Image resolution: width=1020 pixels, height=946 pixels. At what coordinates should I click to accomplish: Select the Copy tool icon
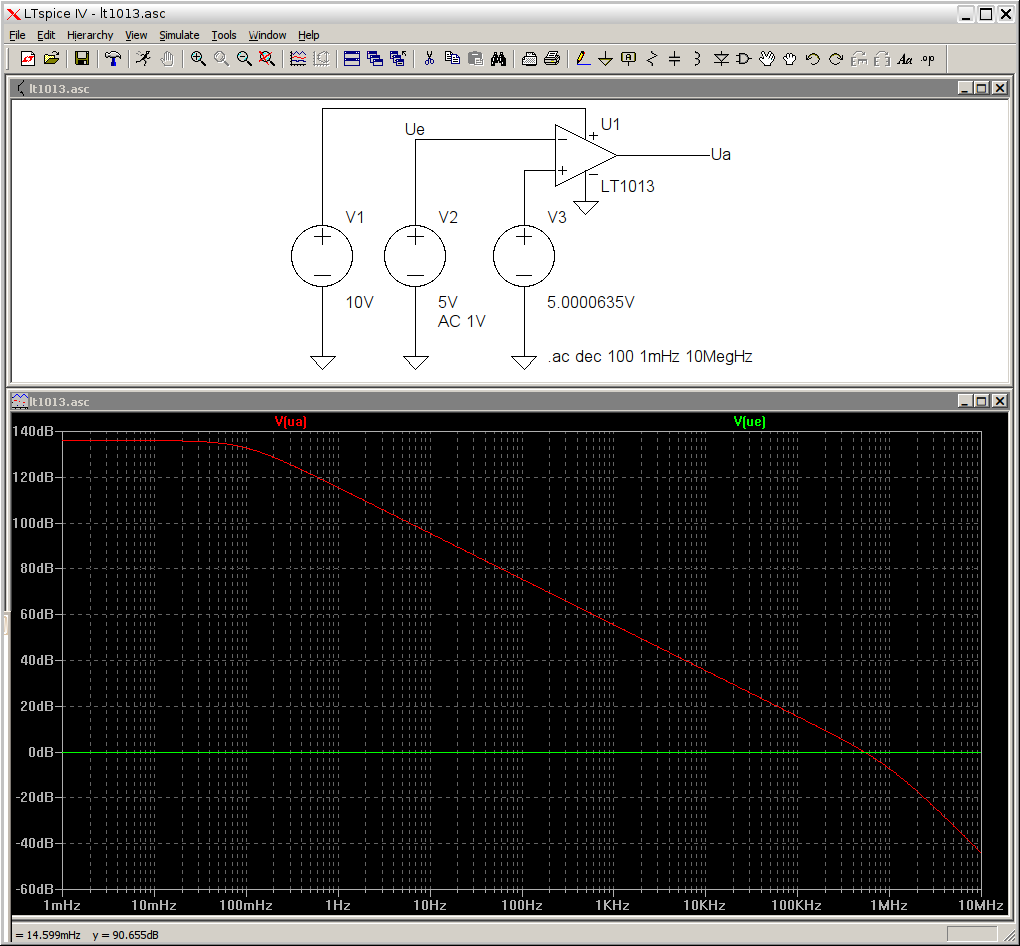tap(452, 59)
